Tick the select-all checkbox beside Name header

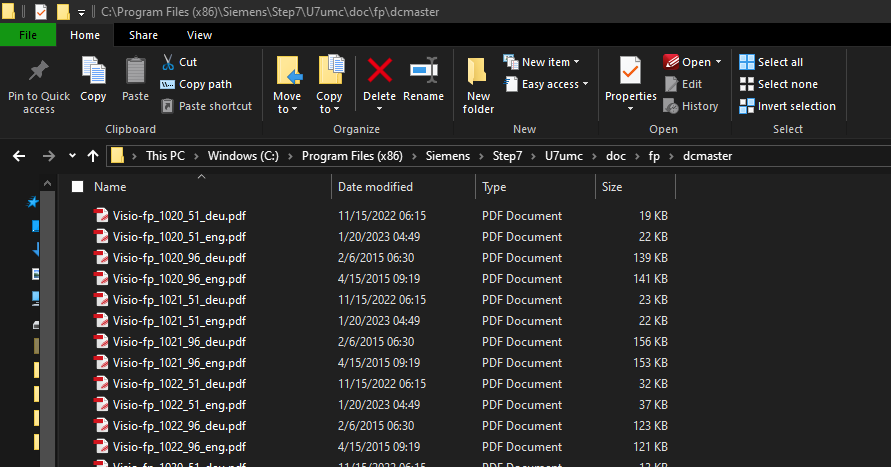(x=77, y=187)
